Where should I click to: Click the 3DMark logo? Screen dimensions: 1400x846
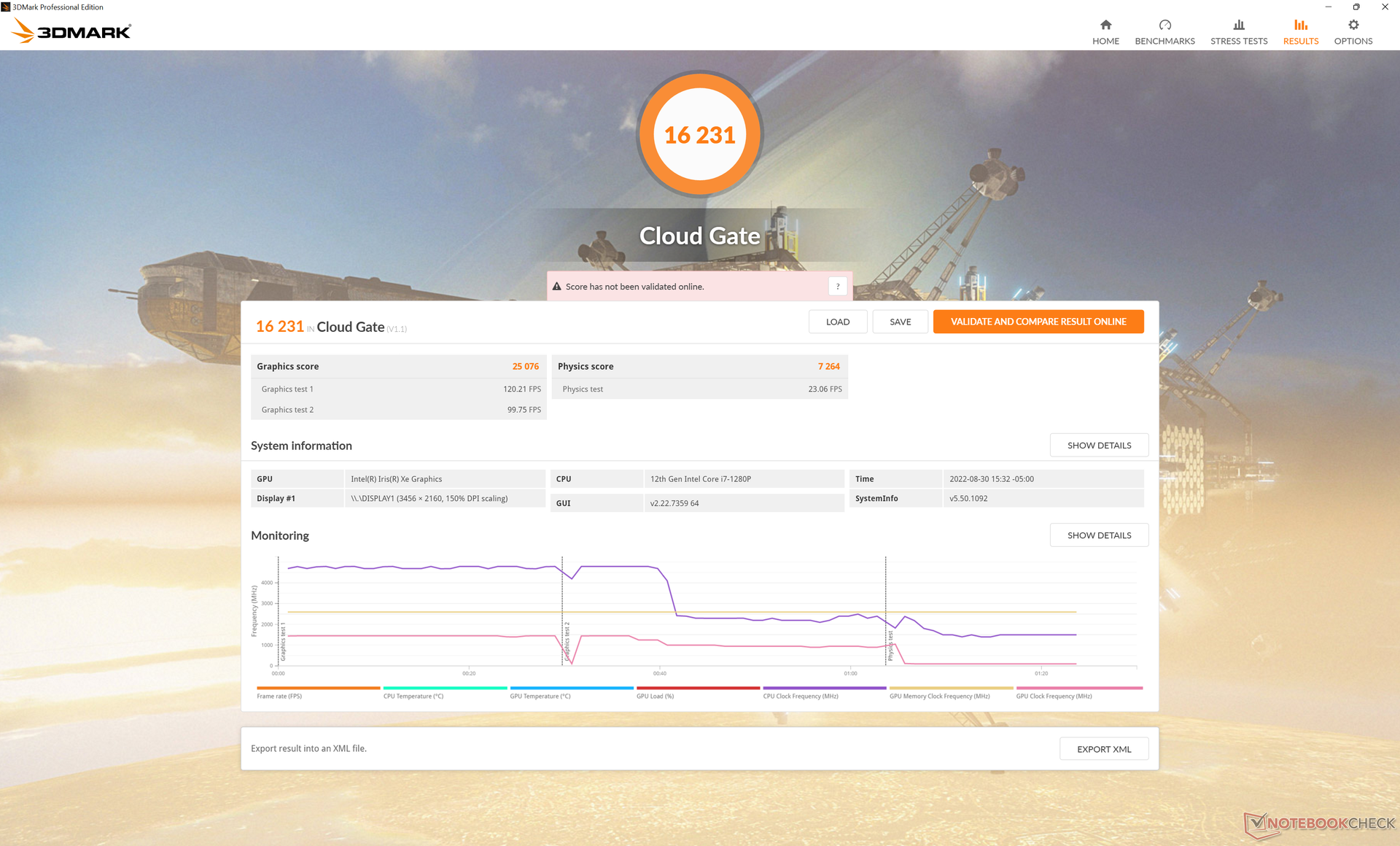click(71, 31)
